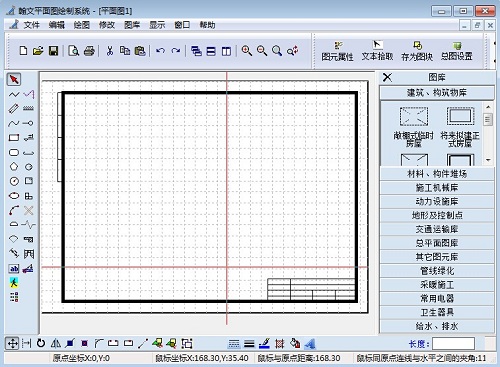Expand the 材料、构件堆场 library section
500x367 pixels.
[437, 174]
